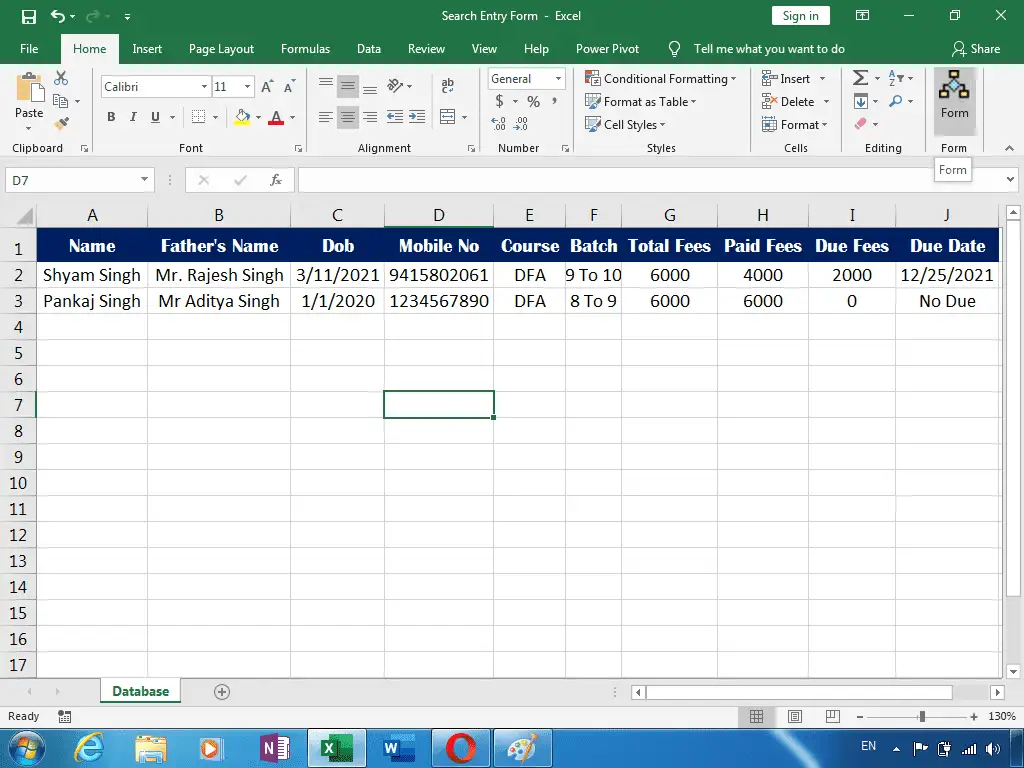1024x768 pixels.
Task: Click the Decrease Font Size icon
Action: pos(289,86)
